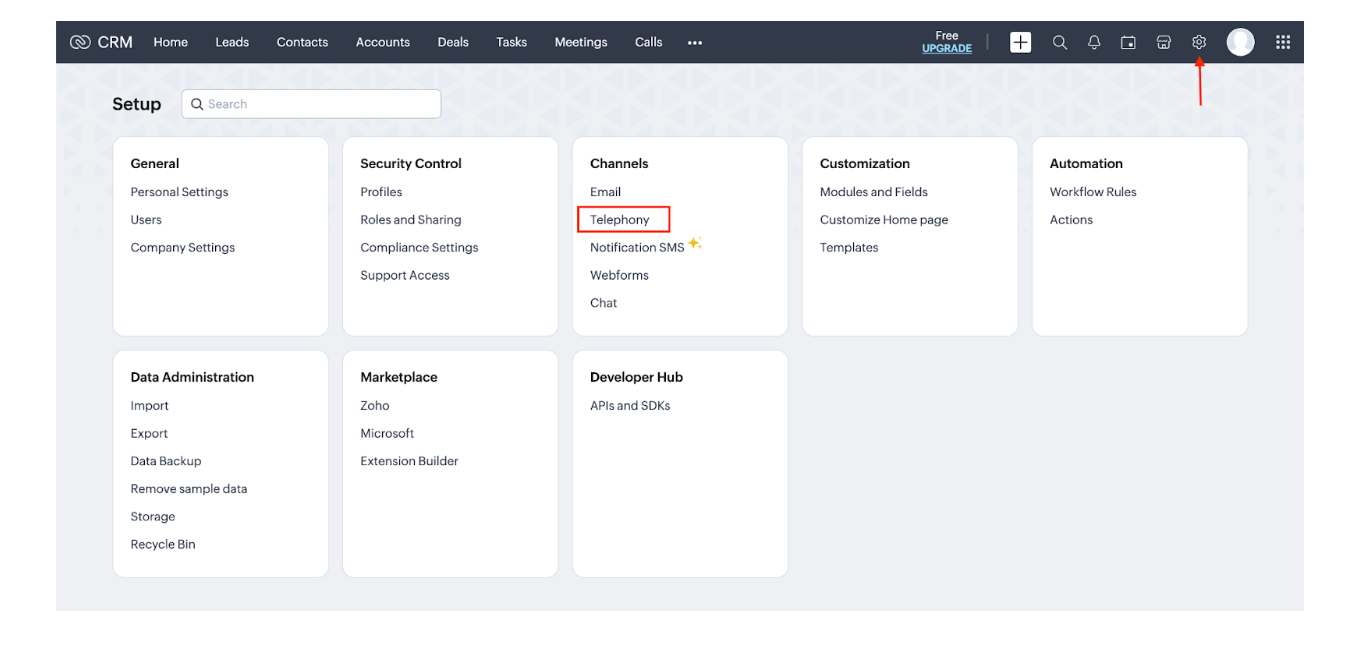Open the apps grid launcher icon
The image size is (1370, 652).
[x=1283, y=42]
